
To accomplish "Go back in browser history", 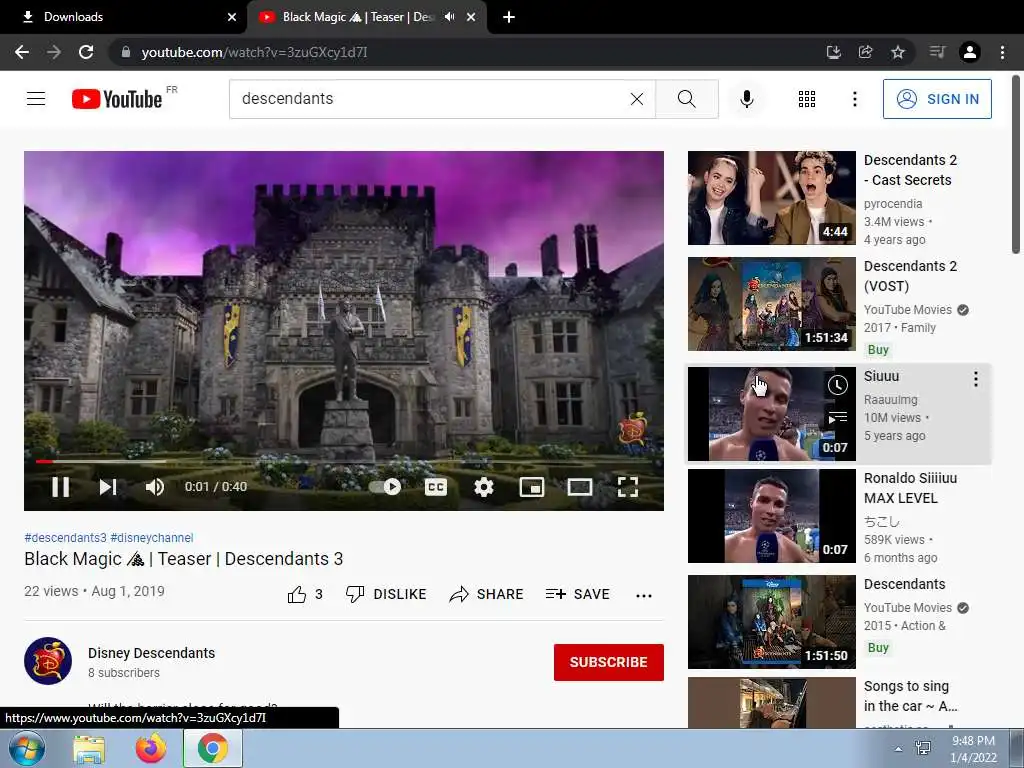I will pos(22,52).
